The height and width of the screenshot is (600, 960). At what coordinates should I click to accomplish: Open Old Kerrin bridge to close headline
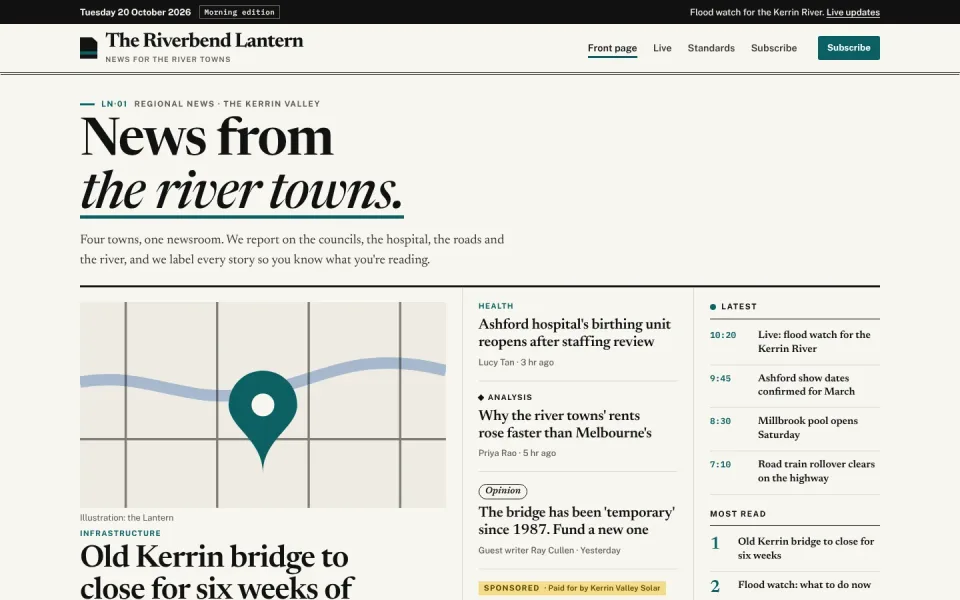(217, 572)
